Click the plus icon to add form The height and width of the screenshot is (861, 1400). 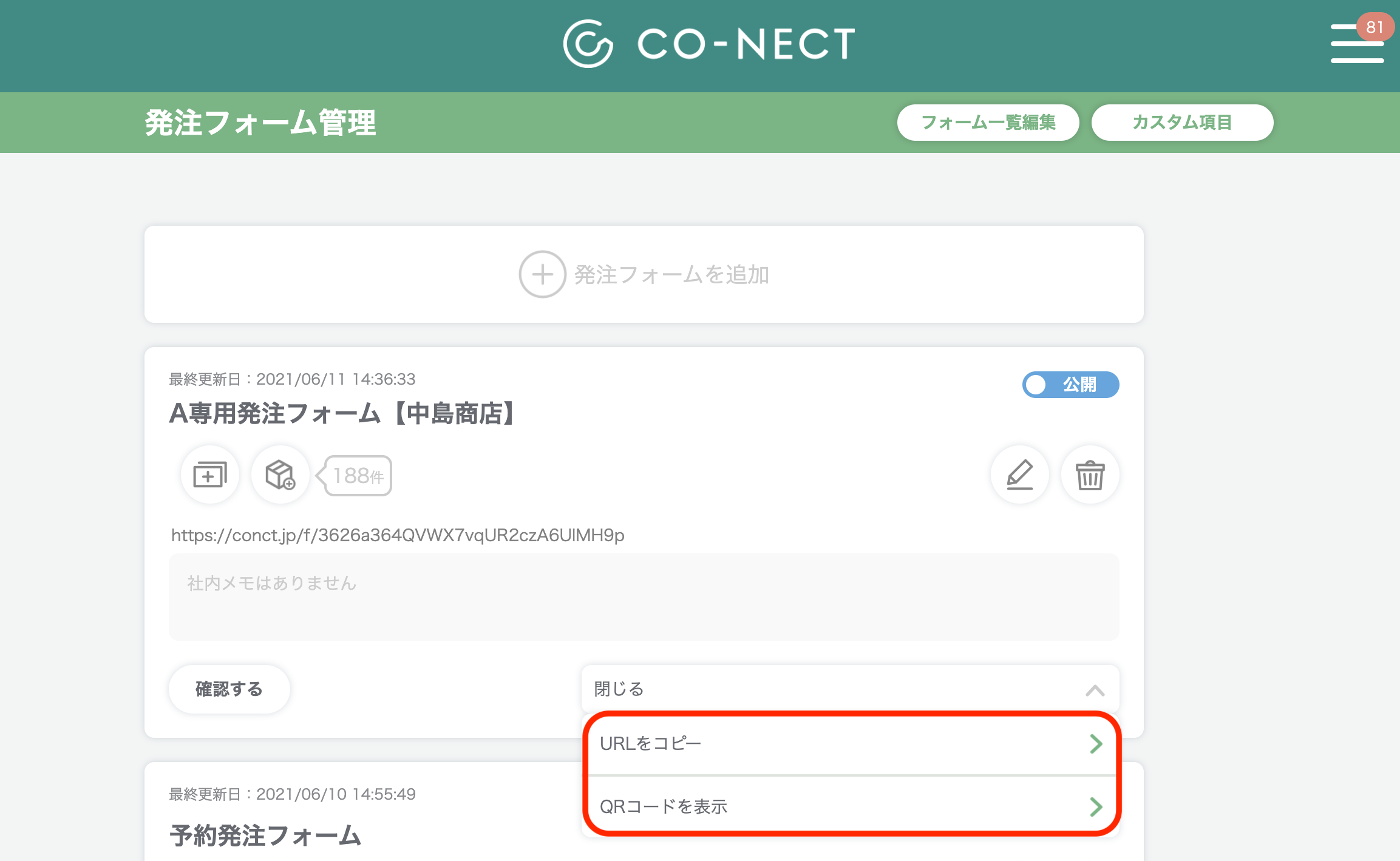pyautogui.click(x=542, y=274)
